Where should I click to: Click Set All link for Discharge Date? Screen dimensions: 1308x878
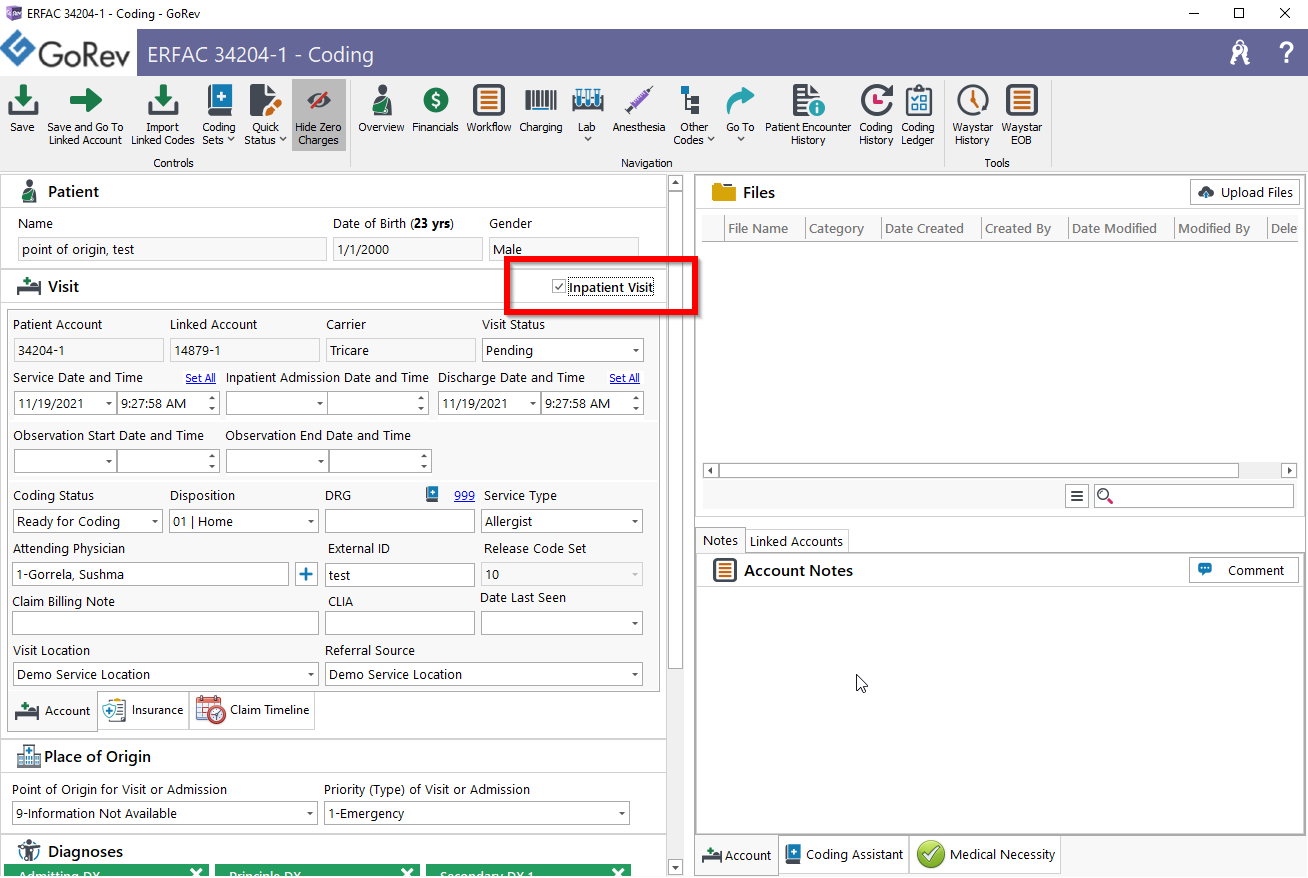click(624, 378)
